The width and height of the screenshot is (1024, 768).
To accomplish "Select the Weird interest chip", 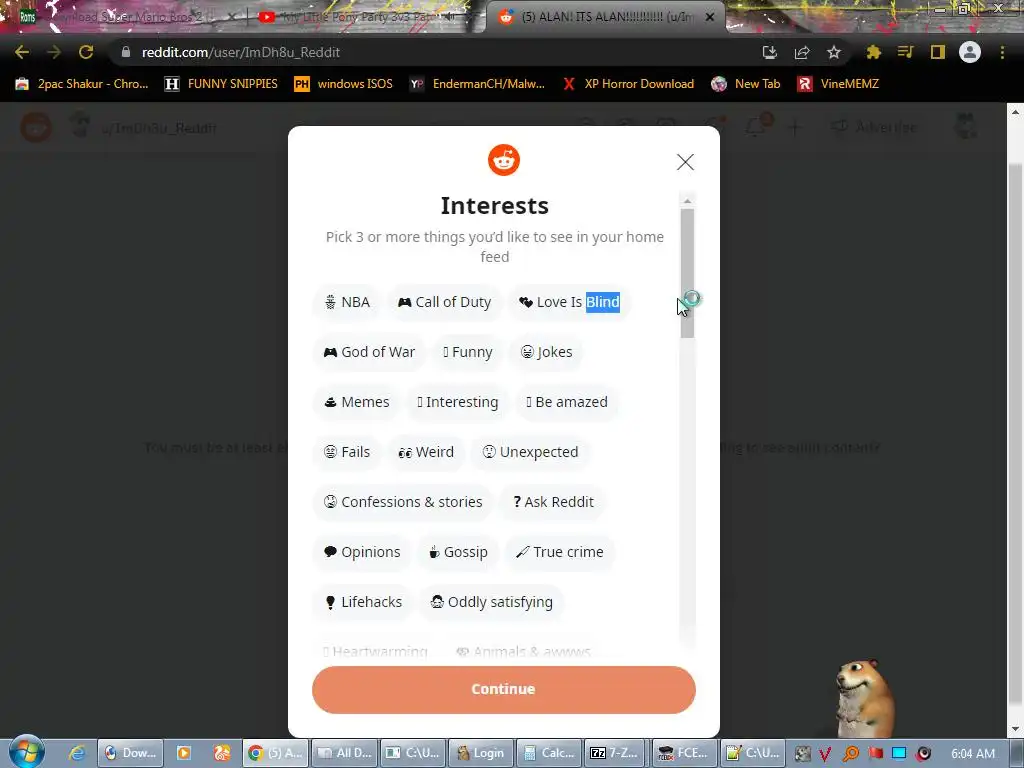I will coord(426,452).
